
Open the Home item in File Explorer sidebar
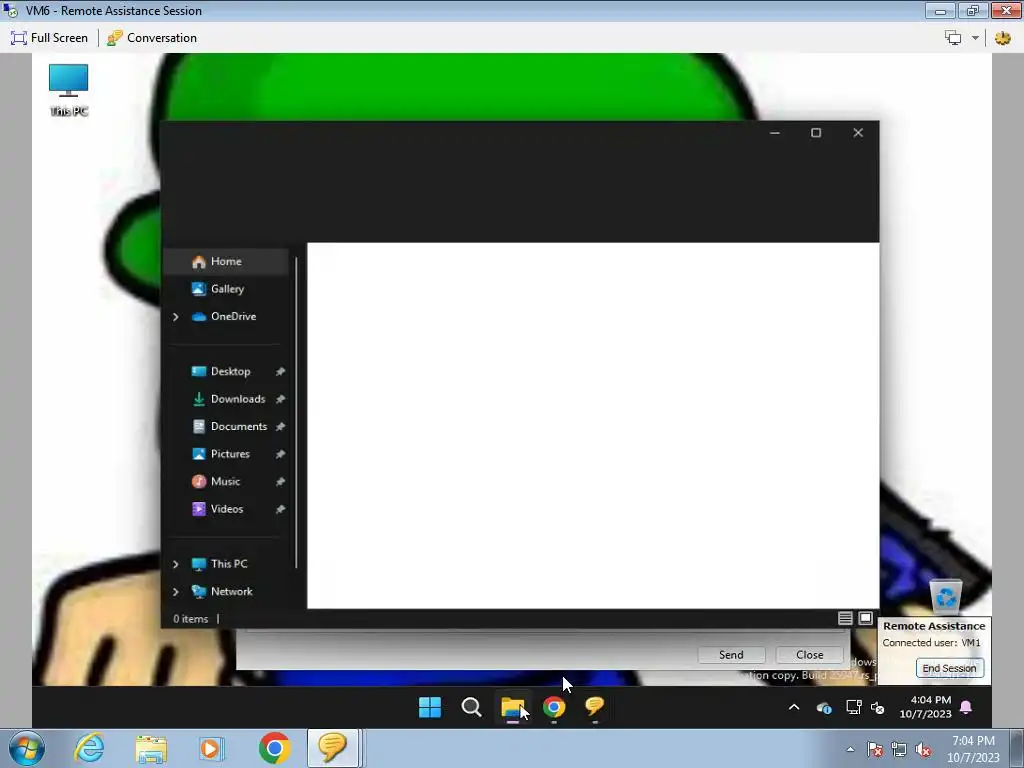[x=225, y=261]
